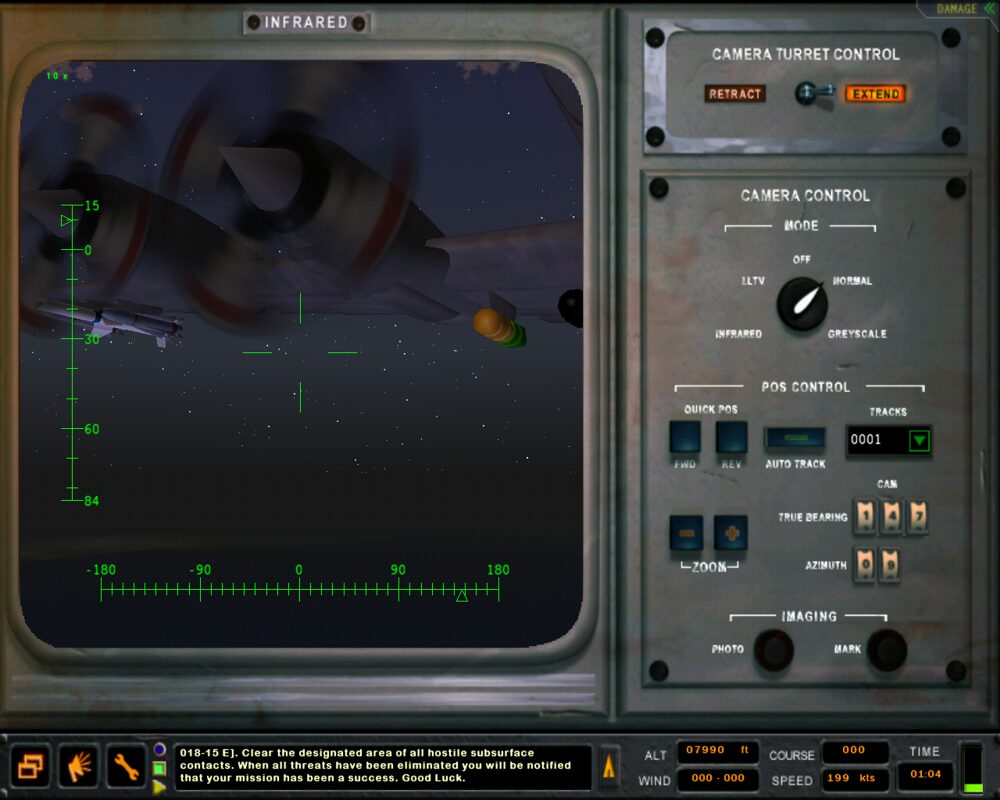1000x800 pixels.
Task: Click the first True Bearing digit wheel
Action: pyautogui.click(x=866, y=516)
